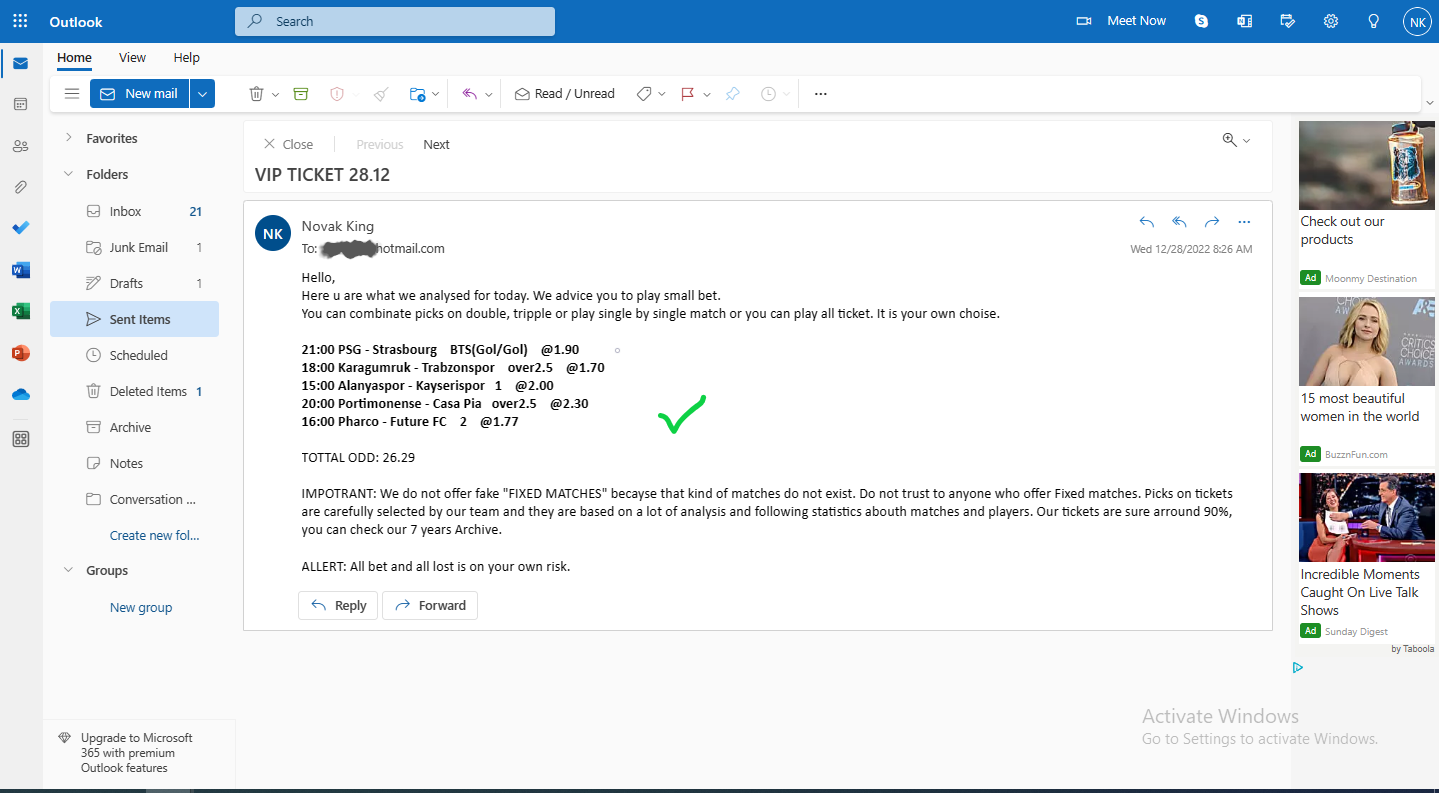Launch PowerPoint from the left rail
1439x793 pixels.
point(20,353)
